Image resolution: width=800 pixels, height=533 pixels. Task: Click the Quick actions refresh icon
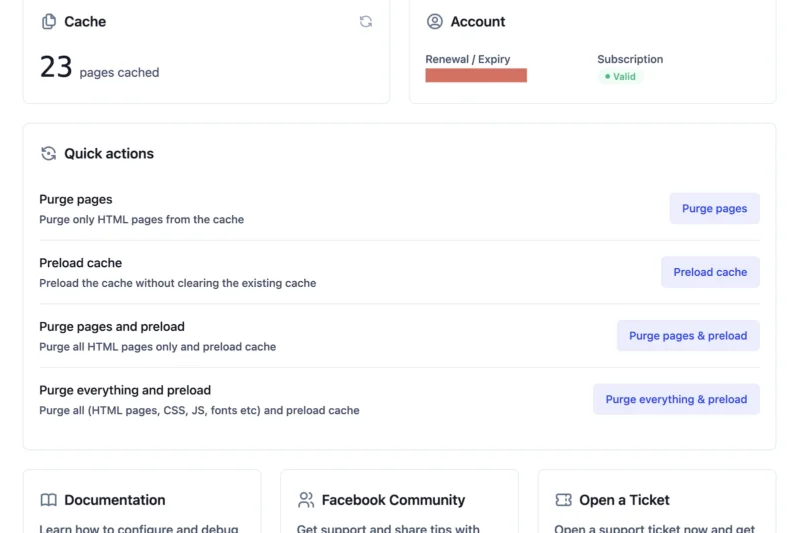pyautogui.click(x=48, y=154)
